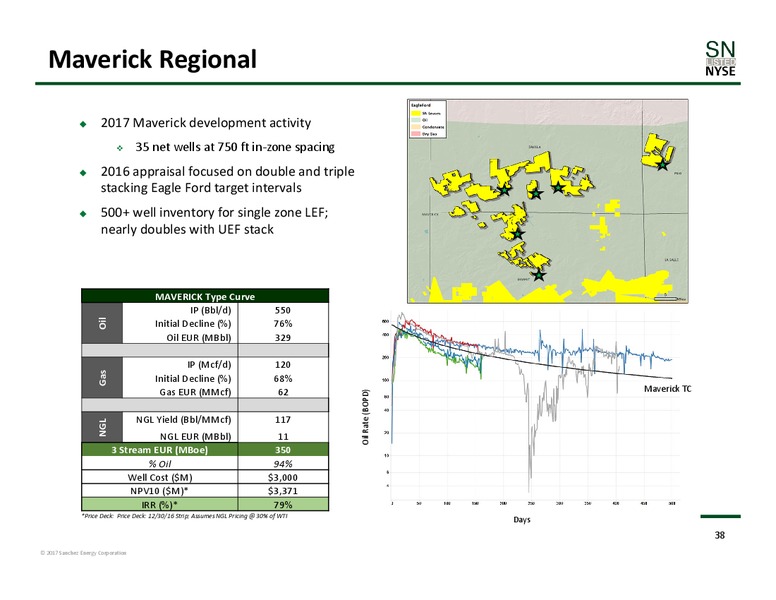
Task: Click the green star nearest the DIMMIT label
Action: [x=539, y=275]
